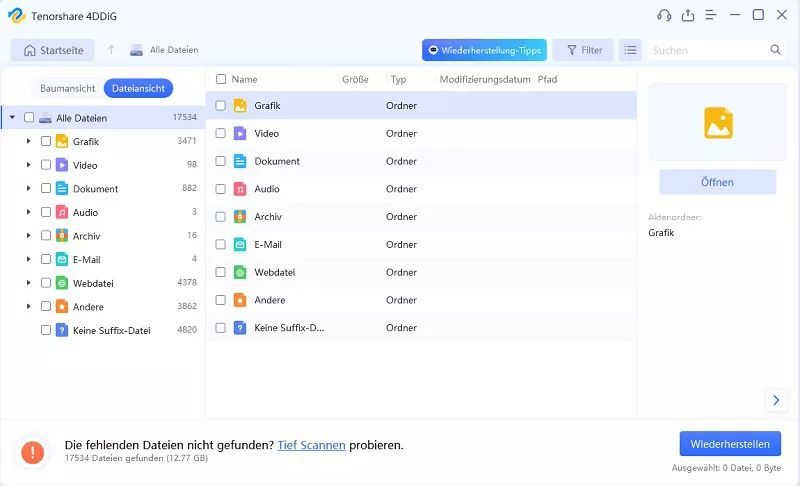Sort by the Pfad column header
Image resolution: width=800 pixels, height=486 pixels.
tap(547, 79)
